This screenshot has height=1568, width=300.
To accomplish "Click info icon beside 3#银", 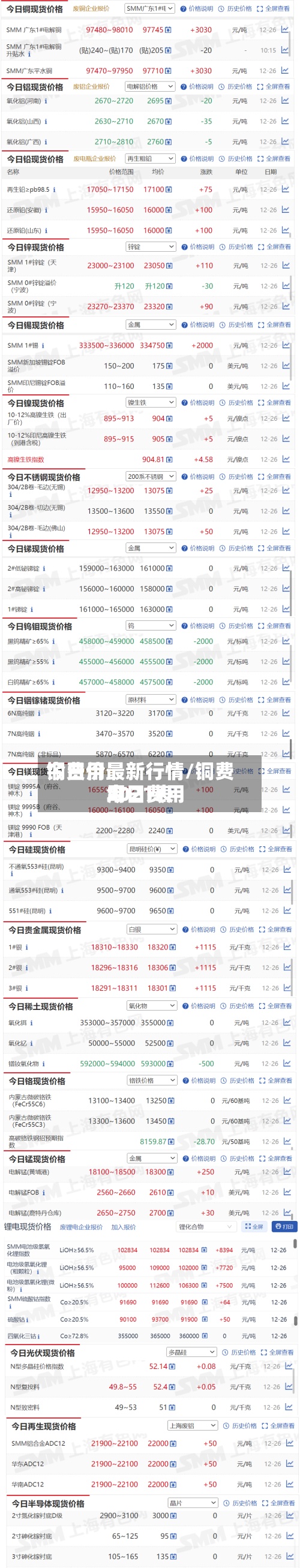I will pyautogui.click(x=27, y=988).
